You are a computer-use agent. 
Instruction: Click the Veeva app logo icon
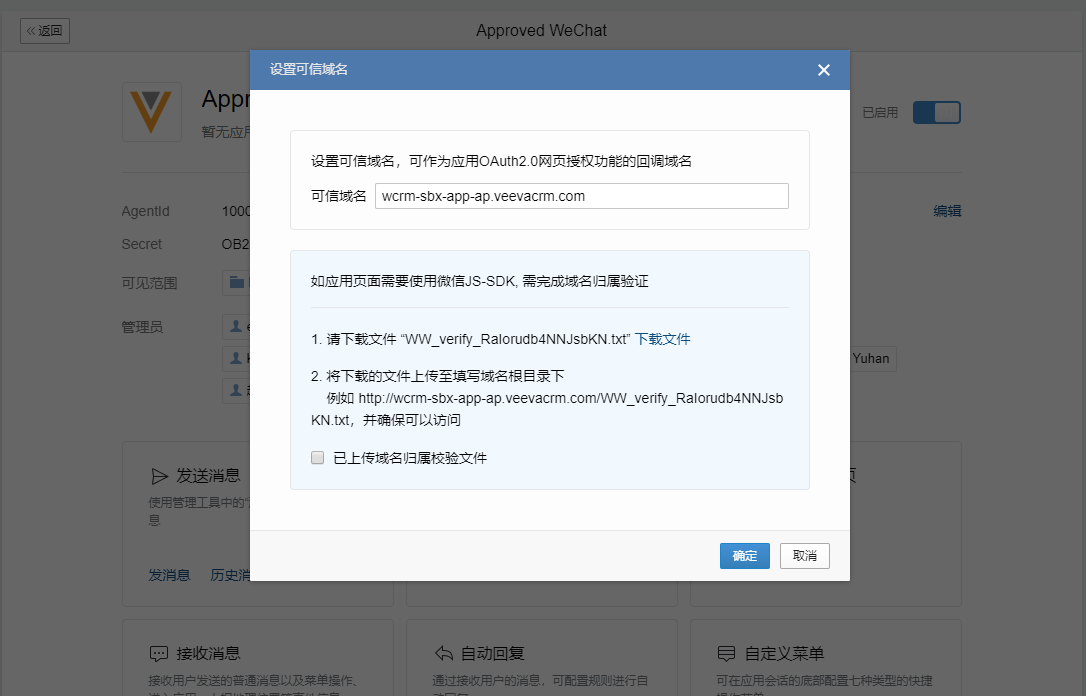point(152,111)
